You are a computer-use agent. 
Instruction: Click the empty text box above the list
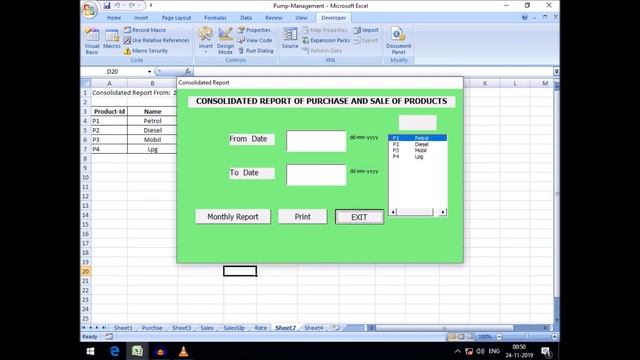click(418, 122)
